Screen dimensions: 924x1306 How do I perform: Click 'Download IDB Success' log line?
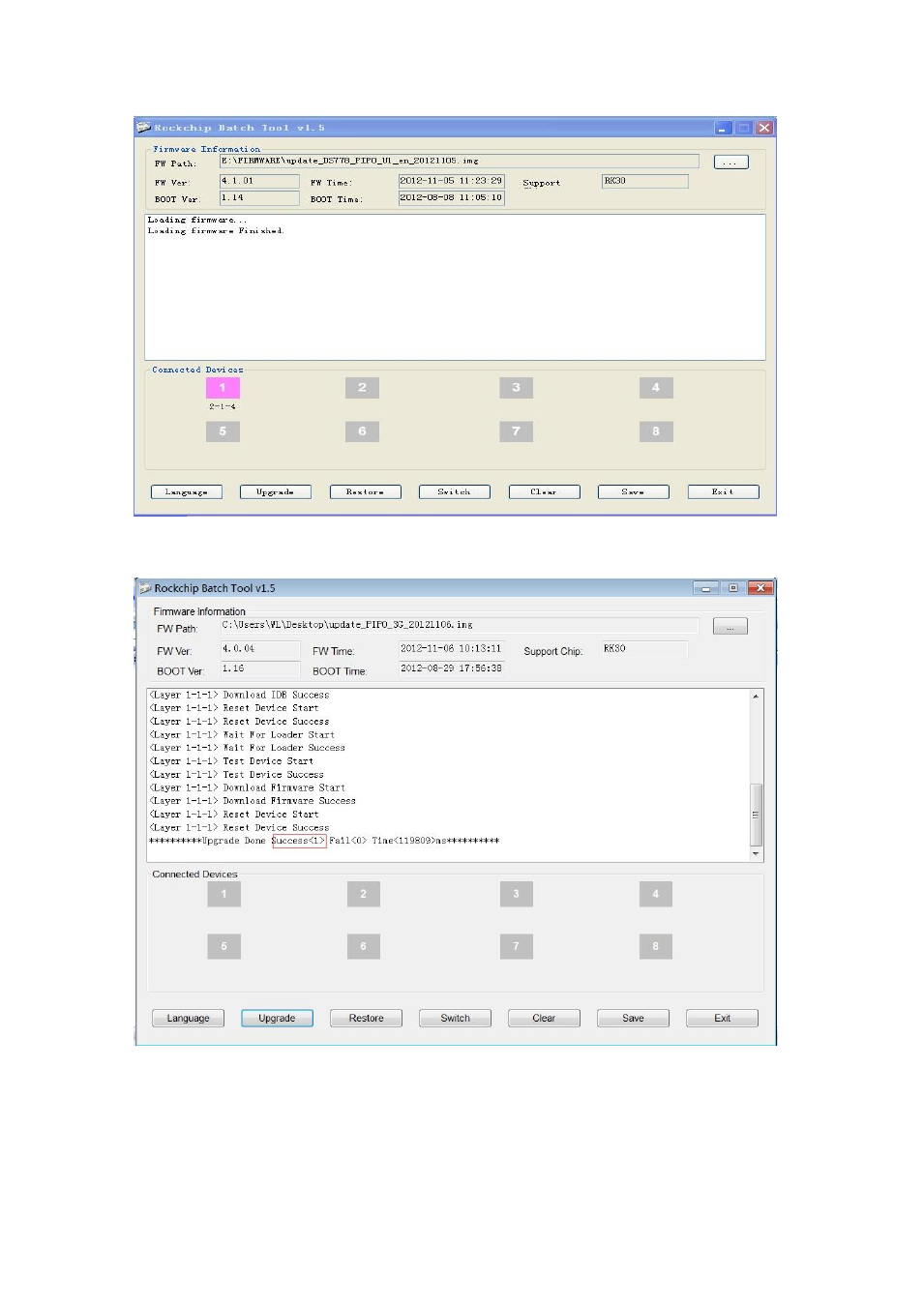point(240,695)
